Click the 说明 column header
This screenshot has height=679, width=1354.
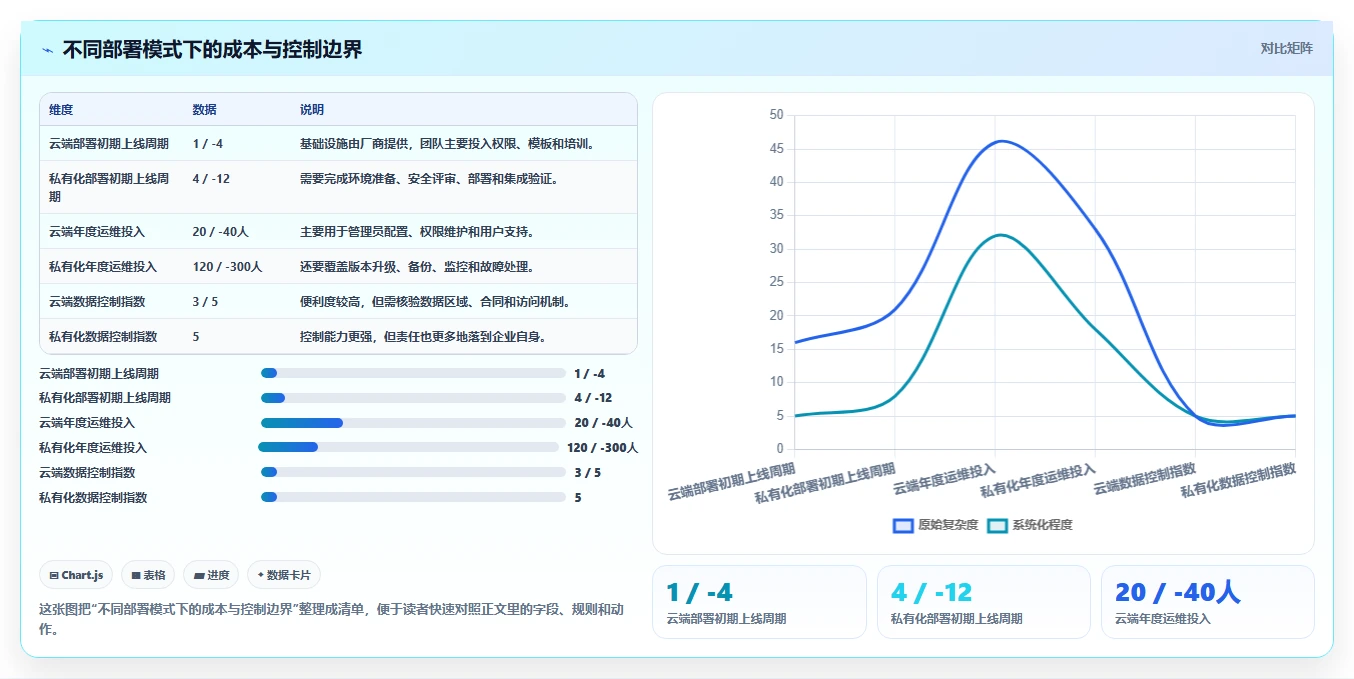312,110
